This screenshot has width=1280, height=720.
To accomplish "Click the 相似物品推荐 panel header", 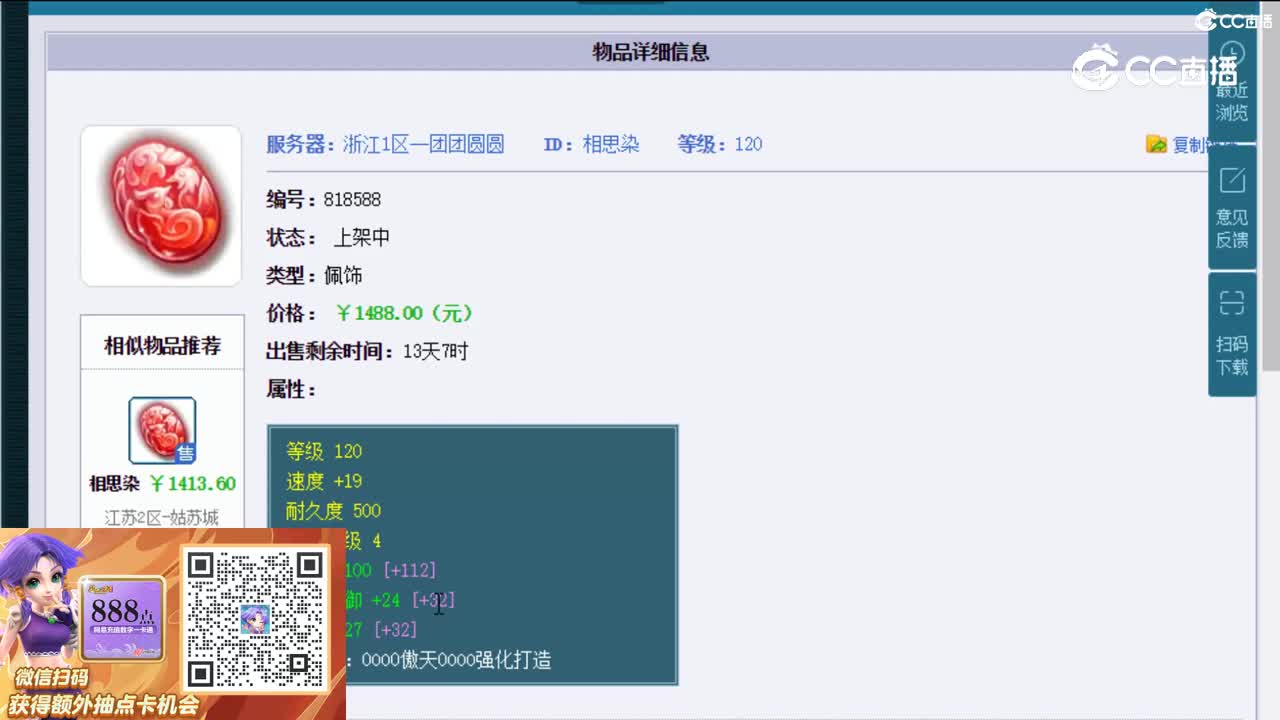I will (161, 343).
